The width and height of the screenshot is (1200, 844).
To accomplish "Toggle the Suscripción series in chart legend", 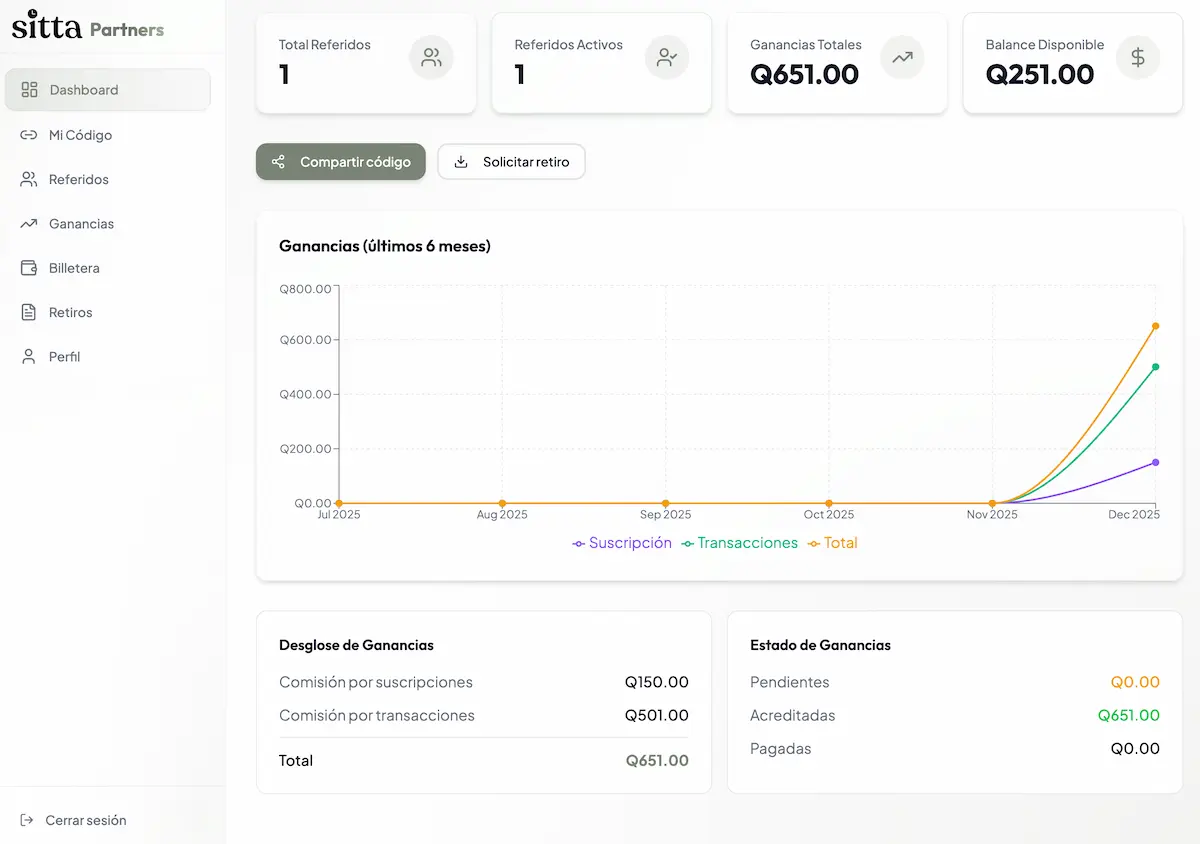I will click(622, 543).
